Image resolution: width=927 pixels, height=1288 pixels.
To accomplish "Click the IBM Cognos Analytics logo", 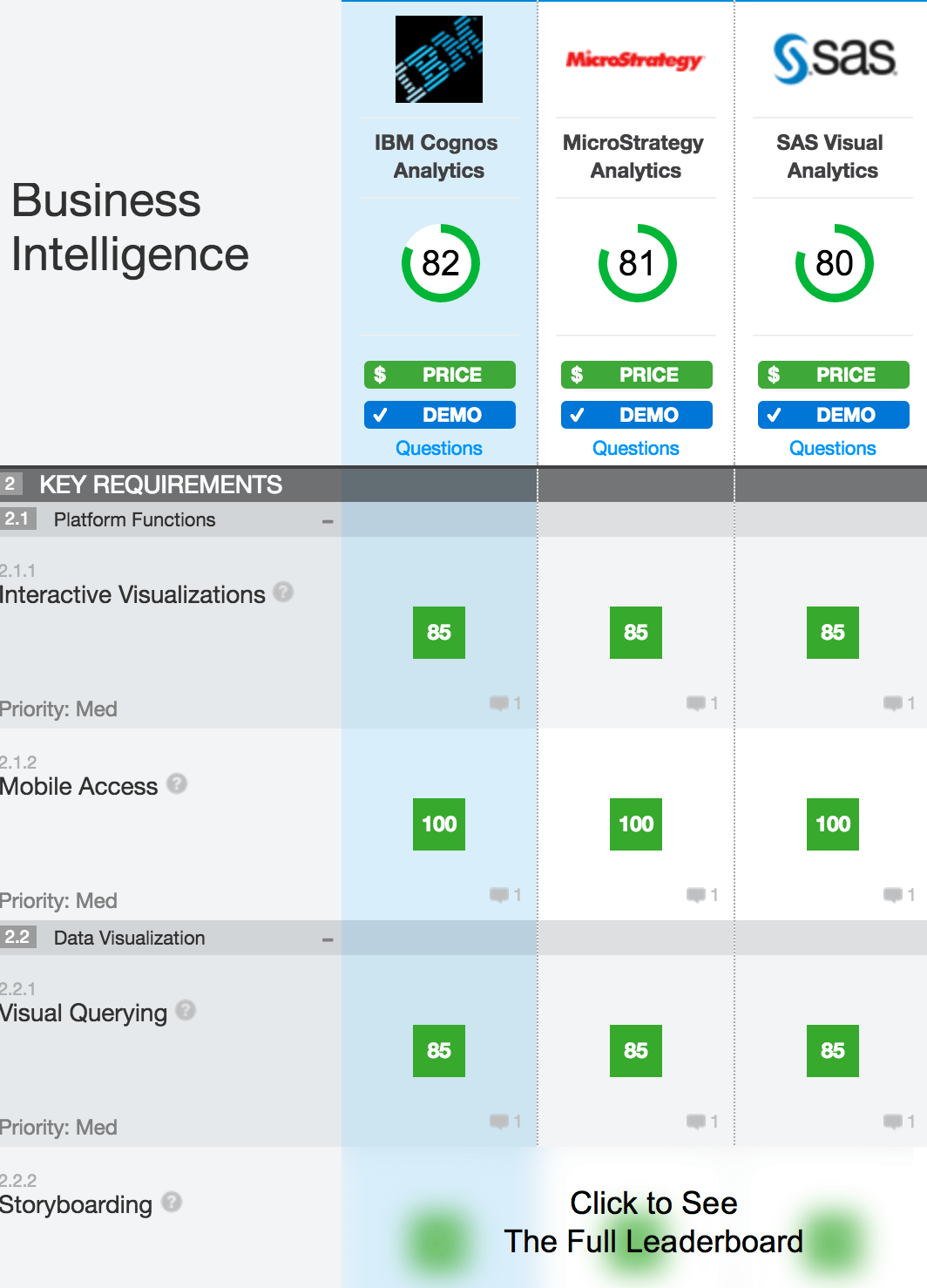I will coord(439,59).
